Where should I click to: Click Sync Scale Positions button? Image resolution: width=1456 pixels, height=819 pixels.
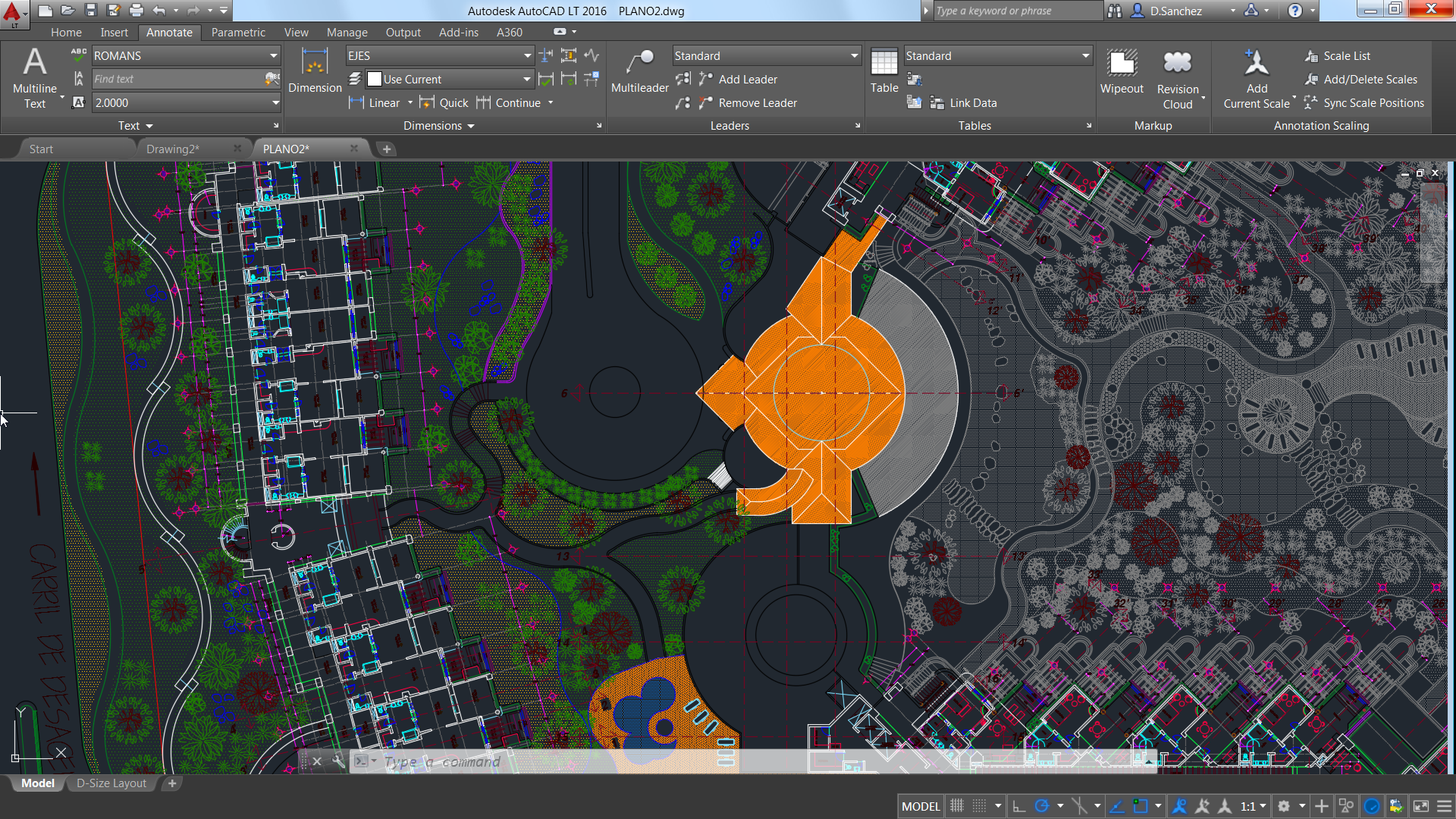pyautogui.click(x=1373, y=103)
